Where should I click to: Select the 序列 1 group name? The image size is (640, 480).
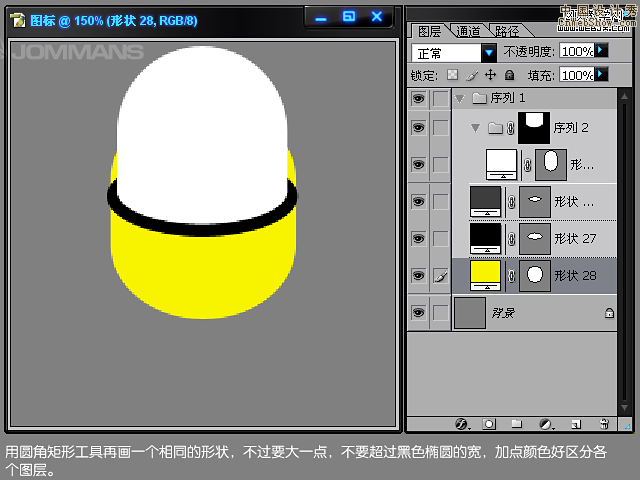click(x=507, y=98)
